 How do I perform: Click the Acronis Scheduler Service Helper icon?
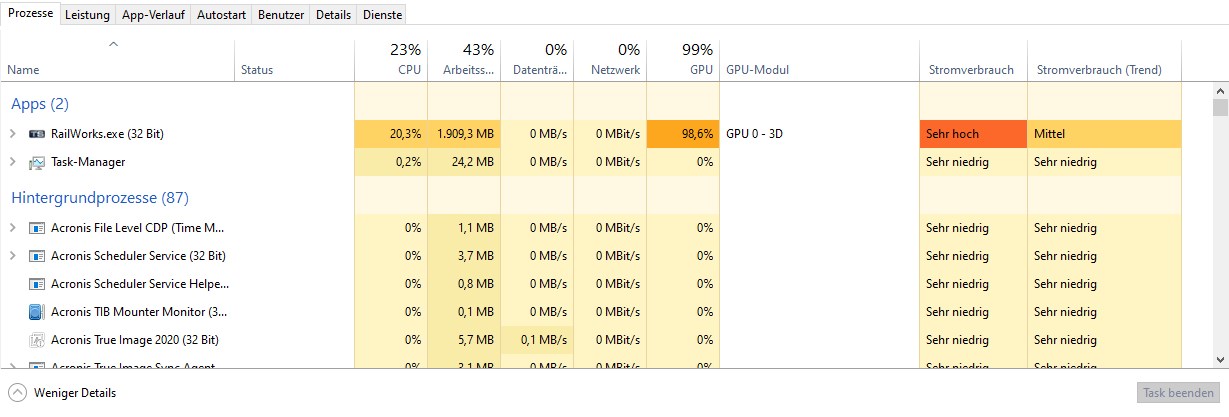pos(37,284)
